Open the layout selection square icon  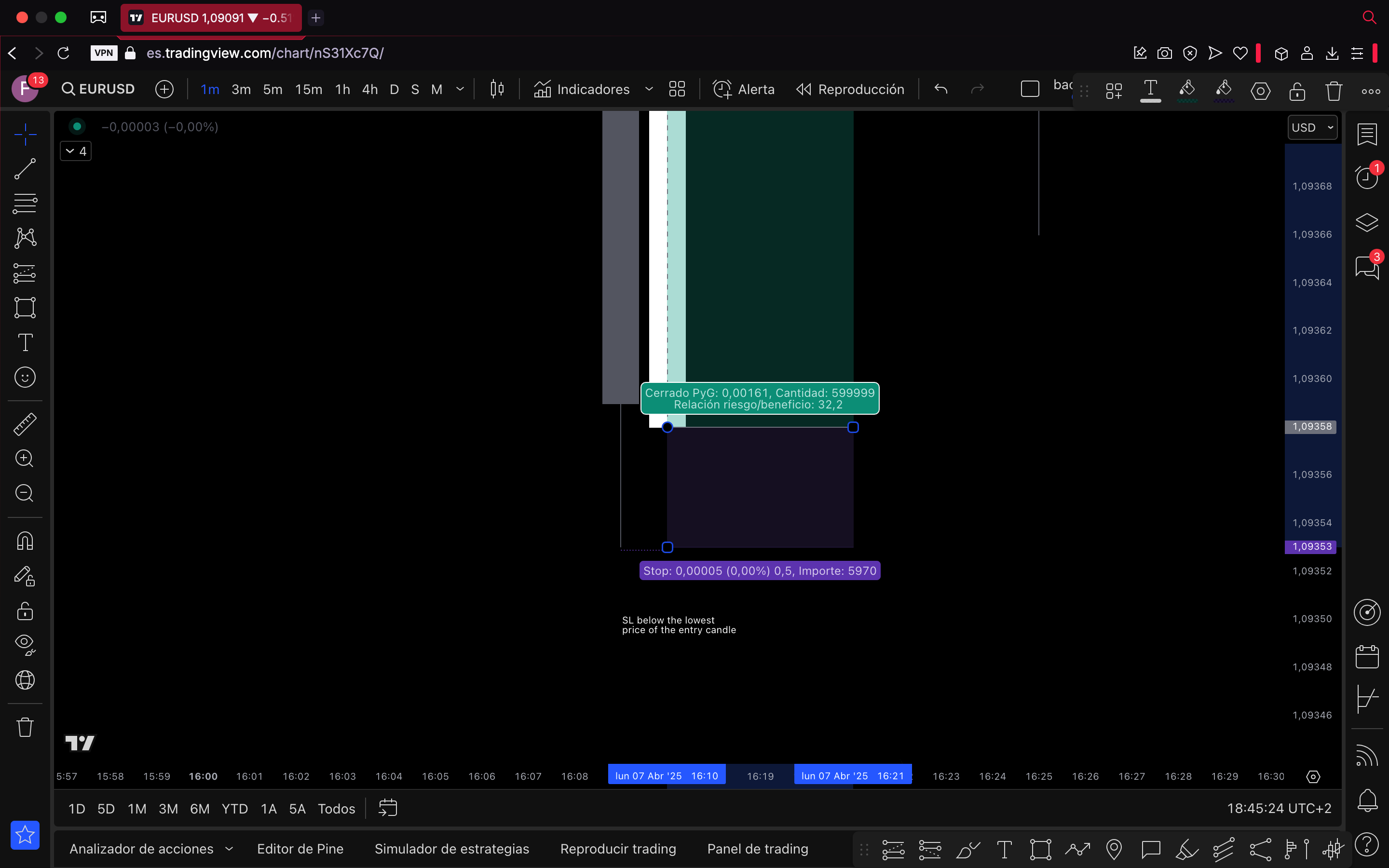[1030, 89]
